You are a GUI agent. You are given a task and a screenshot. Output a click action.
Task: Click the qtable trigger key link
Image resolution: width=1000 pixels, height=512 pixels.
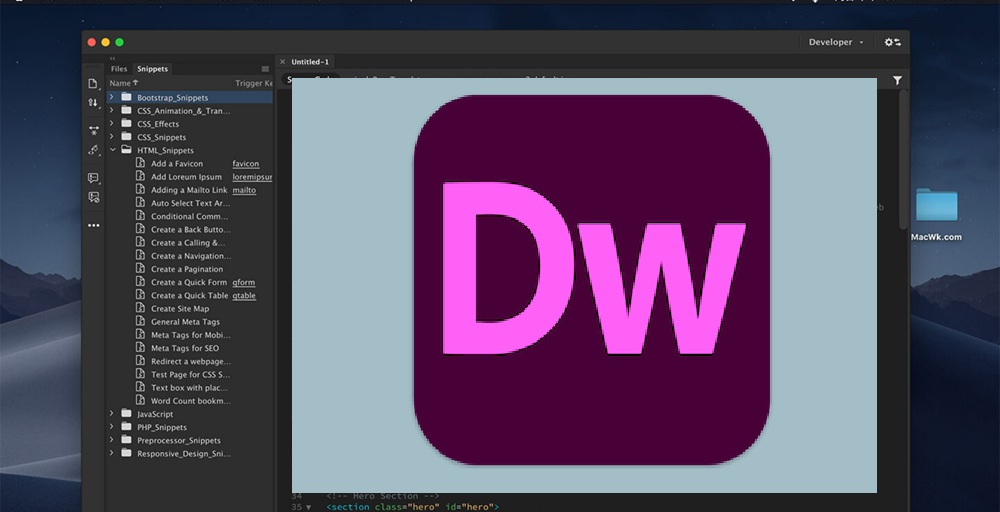[x=244, y=296]
